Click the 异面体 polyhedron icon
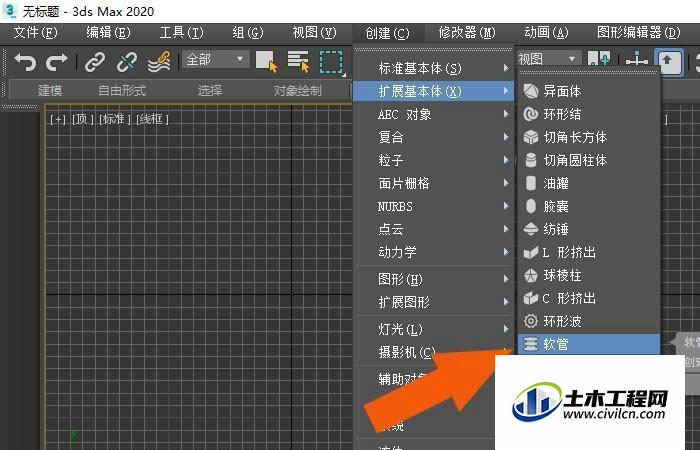The width and height of the screenshot is (700, 450). click(530, 91)
